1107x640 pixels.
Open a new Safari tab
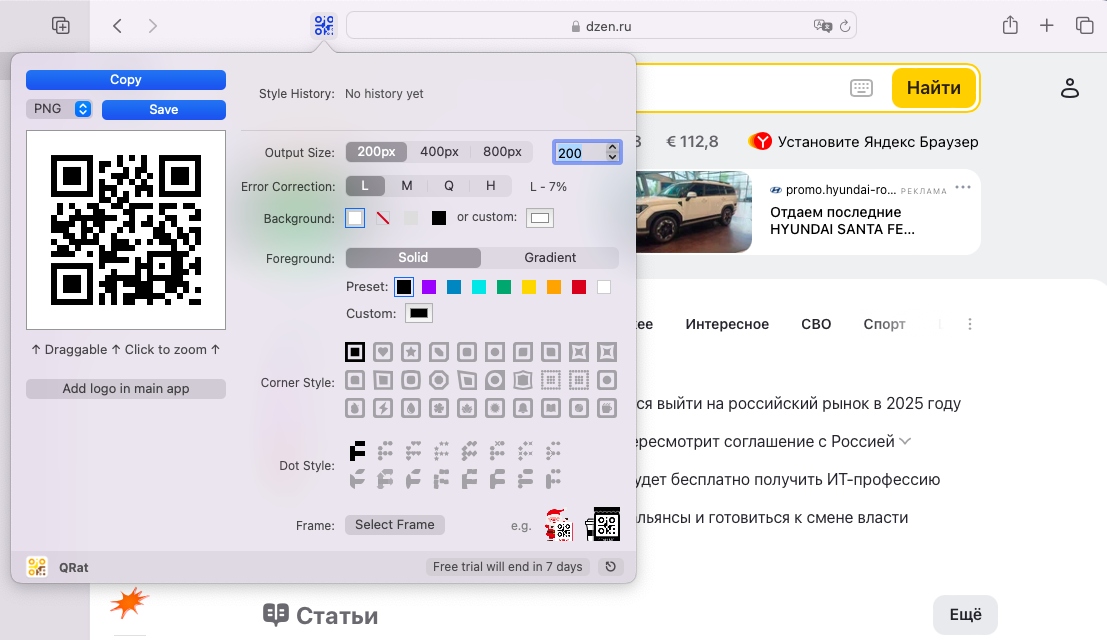[x=1046, y=25]
